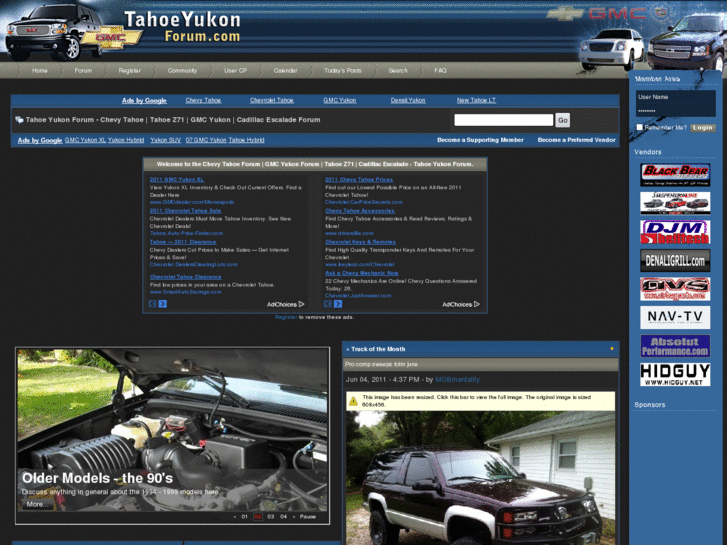Open the DJM Belltech vendor banner

[675, 232]
